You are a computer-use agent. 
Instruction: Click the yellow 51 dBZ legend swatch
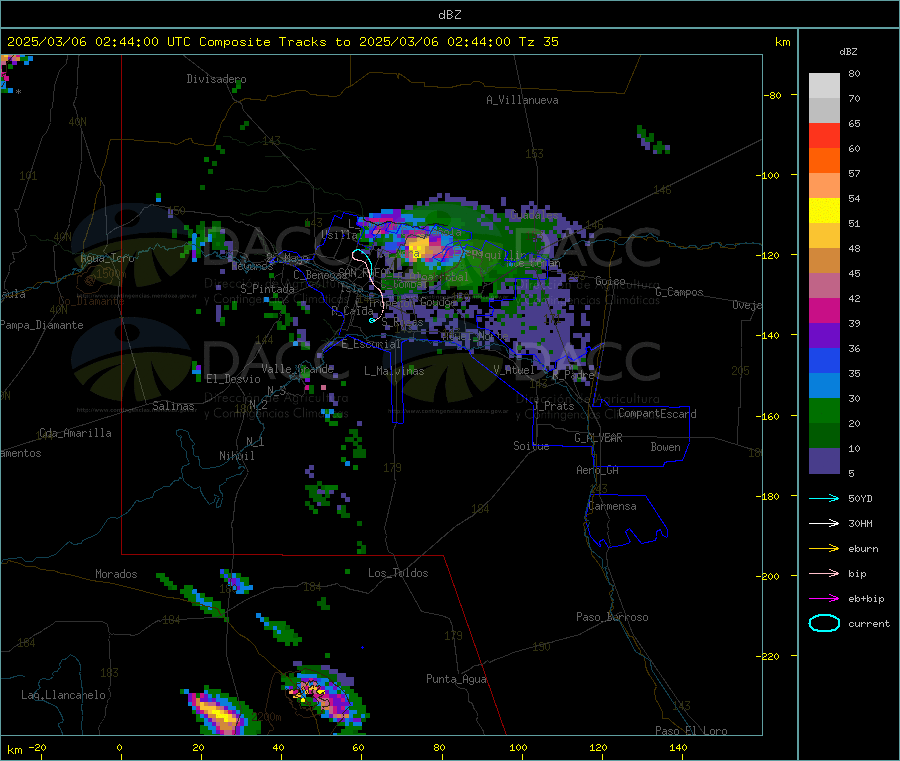point(824,211)
